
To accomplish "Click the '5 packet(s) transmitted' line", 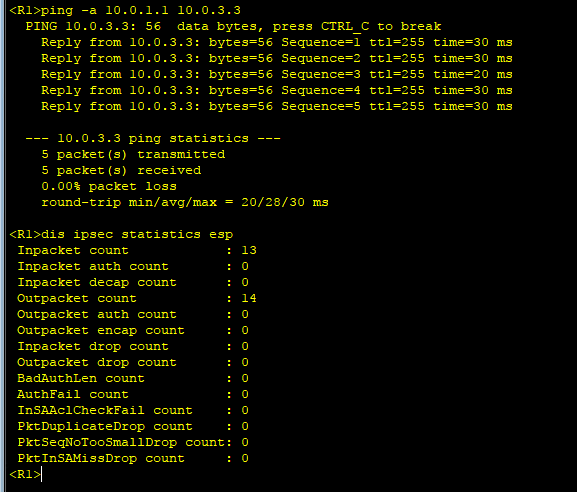I will 133,154.
